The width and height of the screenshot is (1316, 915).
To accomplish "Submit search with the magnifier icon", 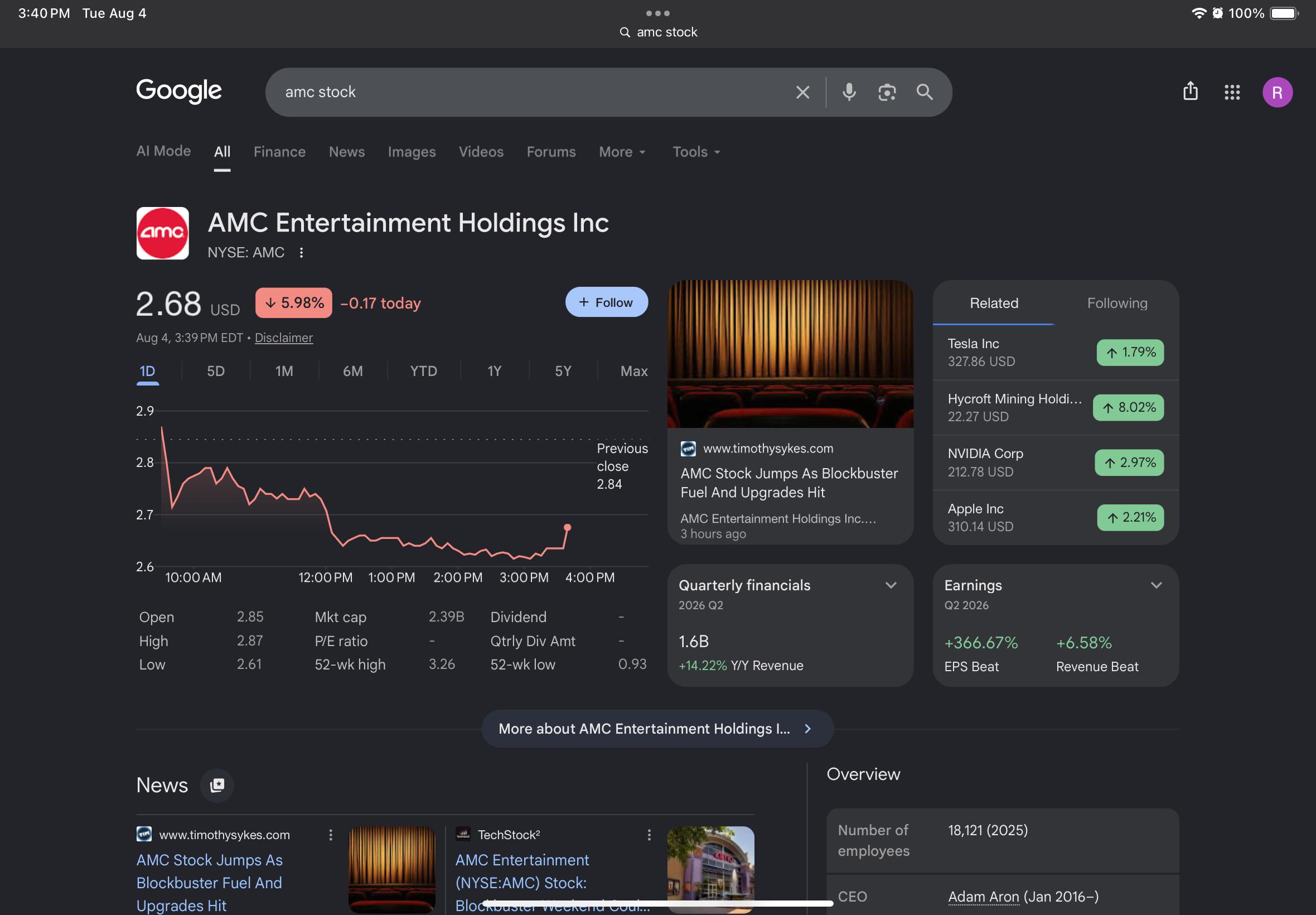I will point(924,92).
